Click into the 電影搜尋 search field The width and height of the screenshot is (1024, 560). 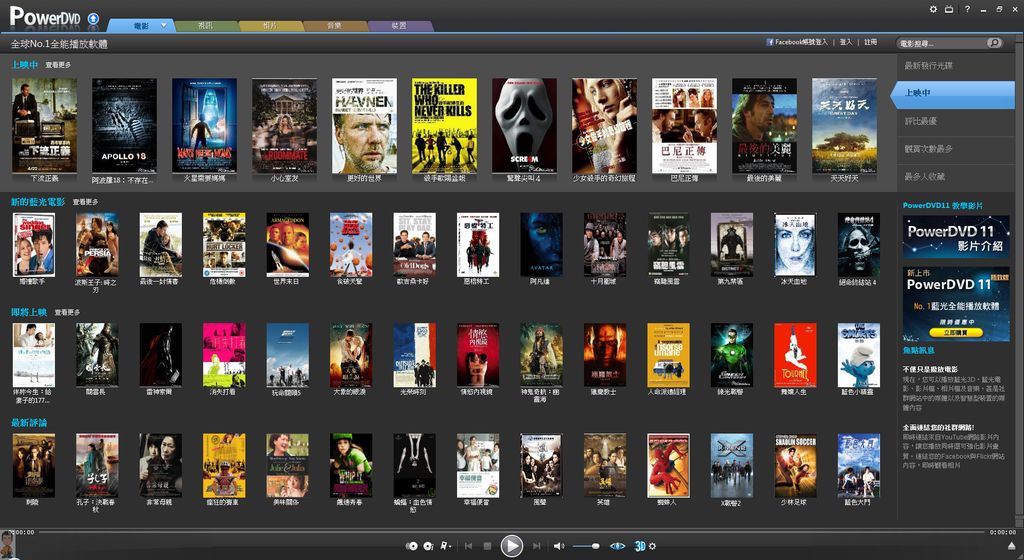pyautogui.click(x=942, y=43)
